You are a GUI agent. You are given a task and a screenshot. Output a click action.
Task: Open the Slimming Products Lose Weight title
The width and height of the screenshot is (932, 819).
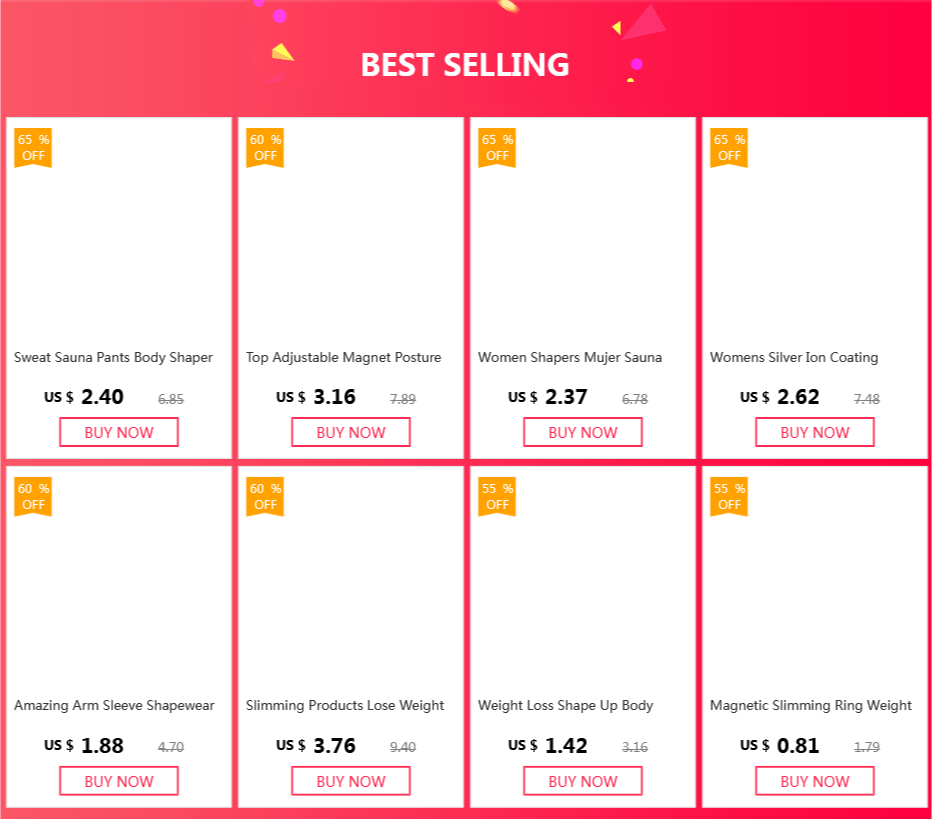(345, 705)
